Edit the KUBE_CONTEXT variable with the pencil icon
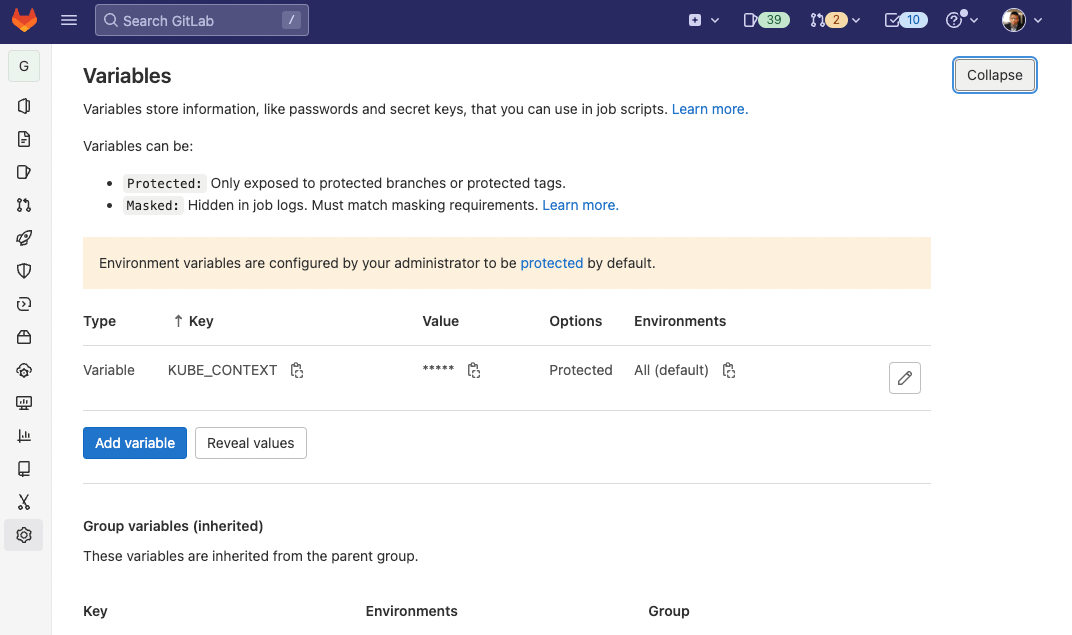Image resolution: width=1072 pixels, height=635 pixels. [904, 378]
